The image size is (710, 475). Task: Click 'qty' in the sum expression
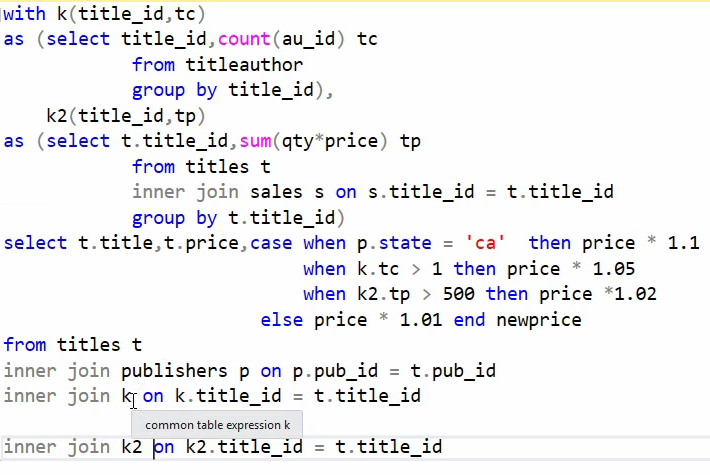[x=298, y=142]
